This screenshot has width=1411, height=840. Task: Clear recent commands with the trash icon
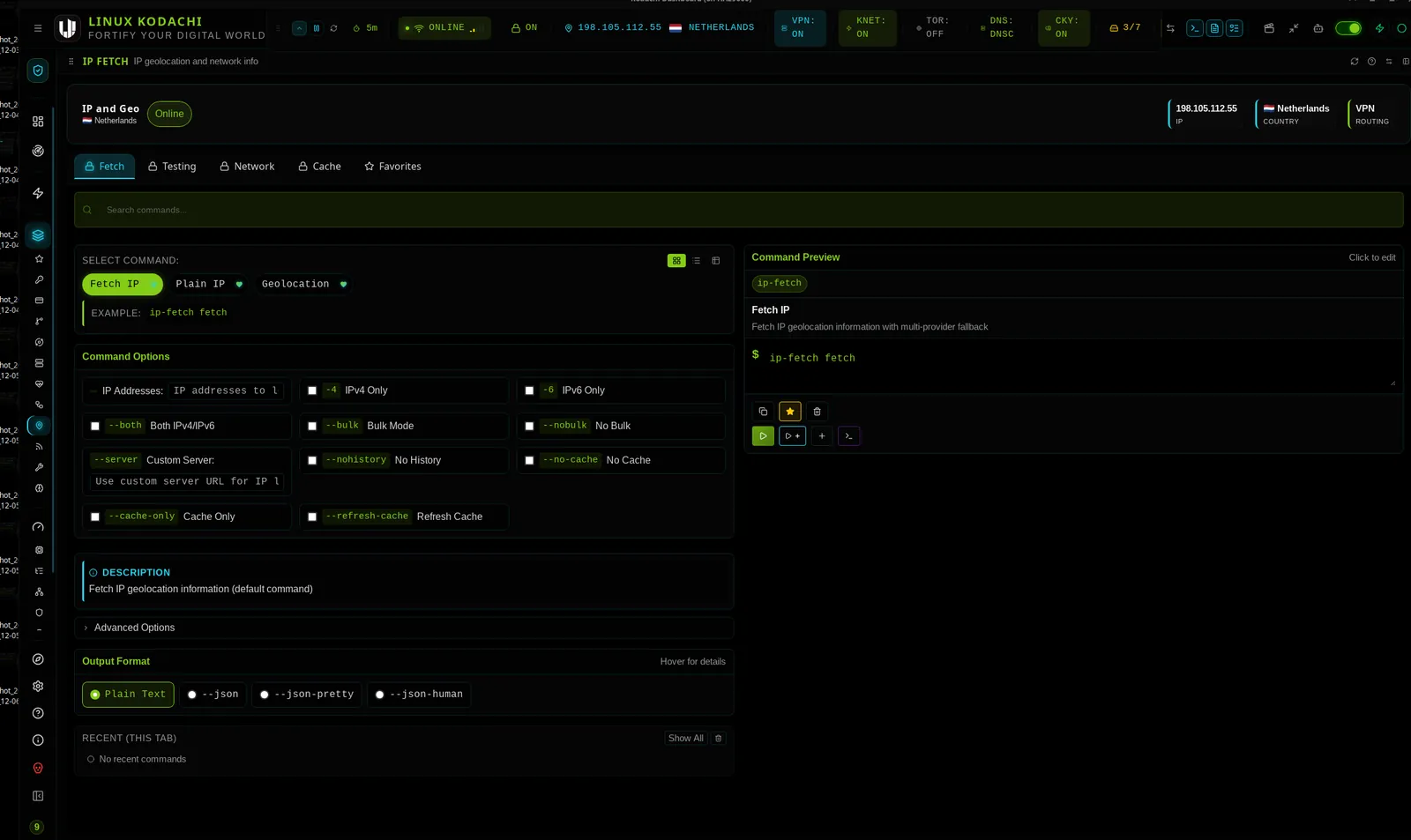coord(718,739)
